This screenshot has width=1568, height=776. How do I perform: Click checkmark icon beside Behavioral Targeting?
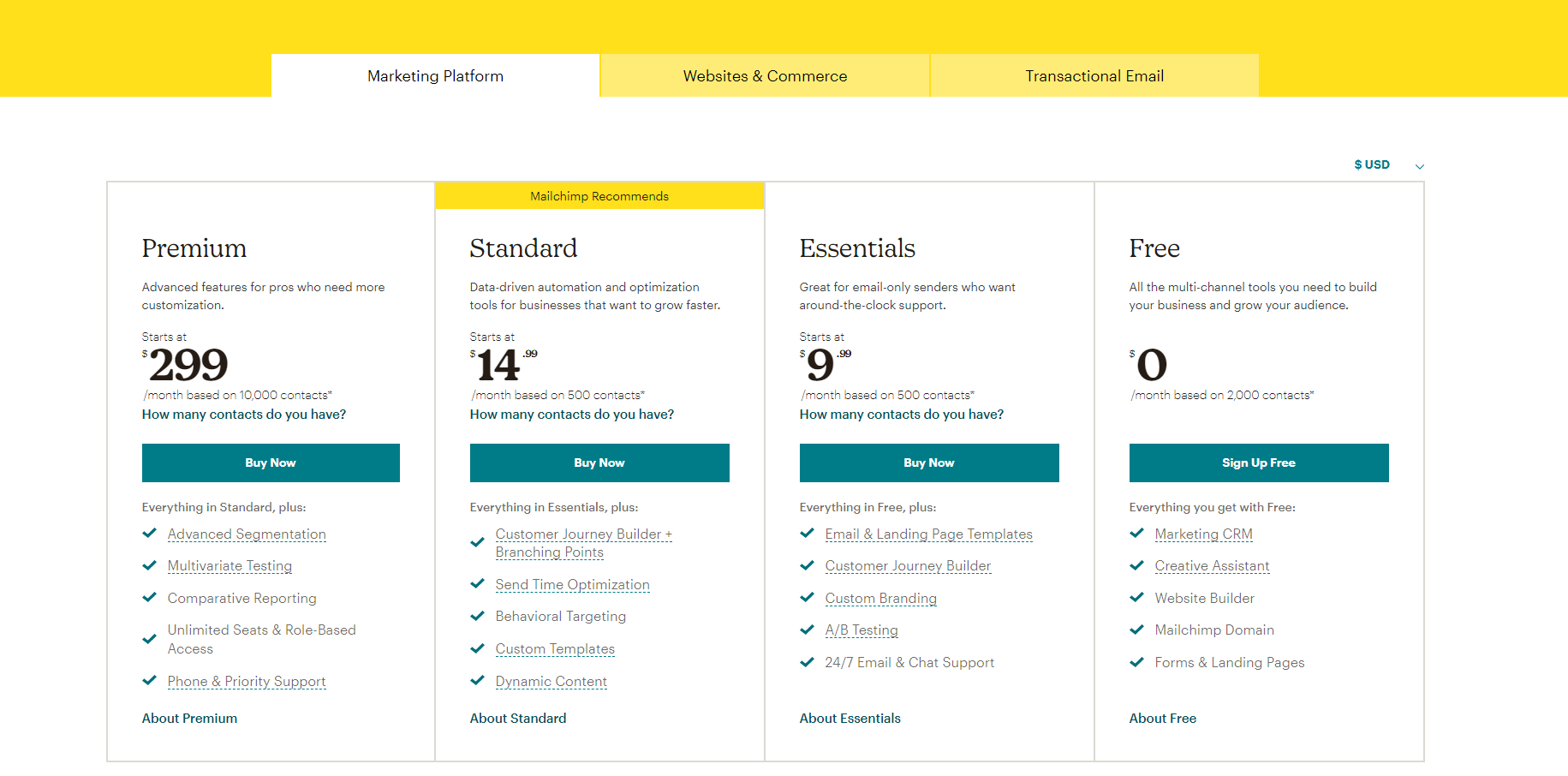point(477,616)
